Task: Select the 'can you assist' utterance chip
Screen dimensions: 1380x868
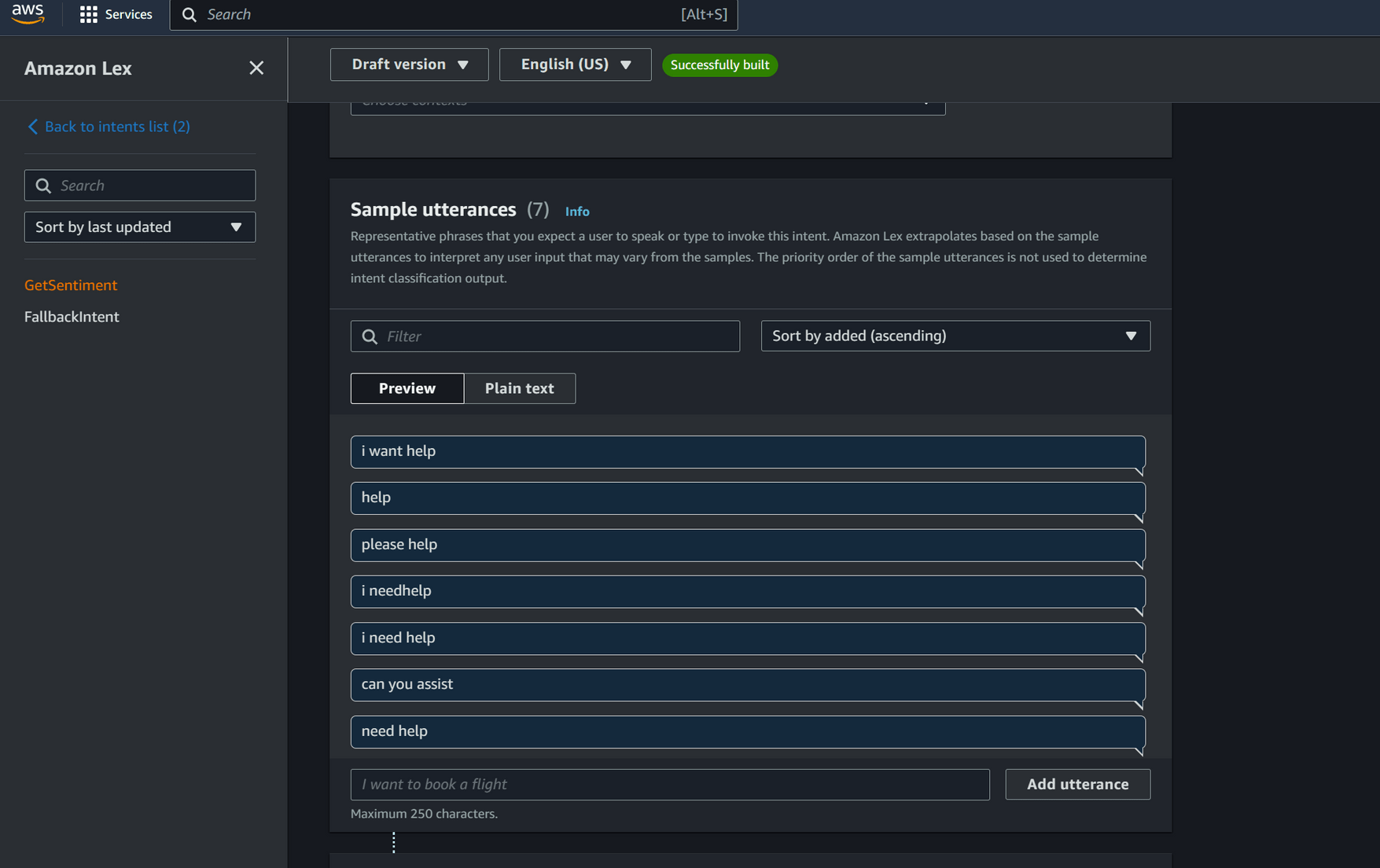Action: click(747, 684)
